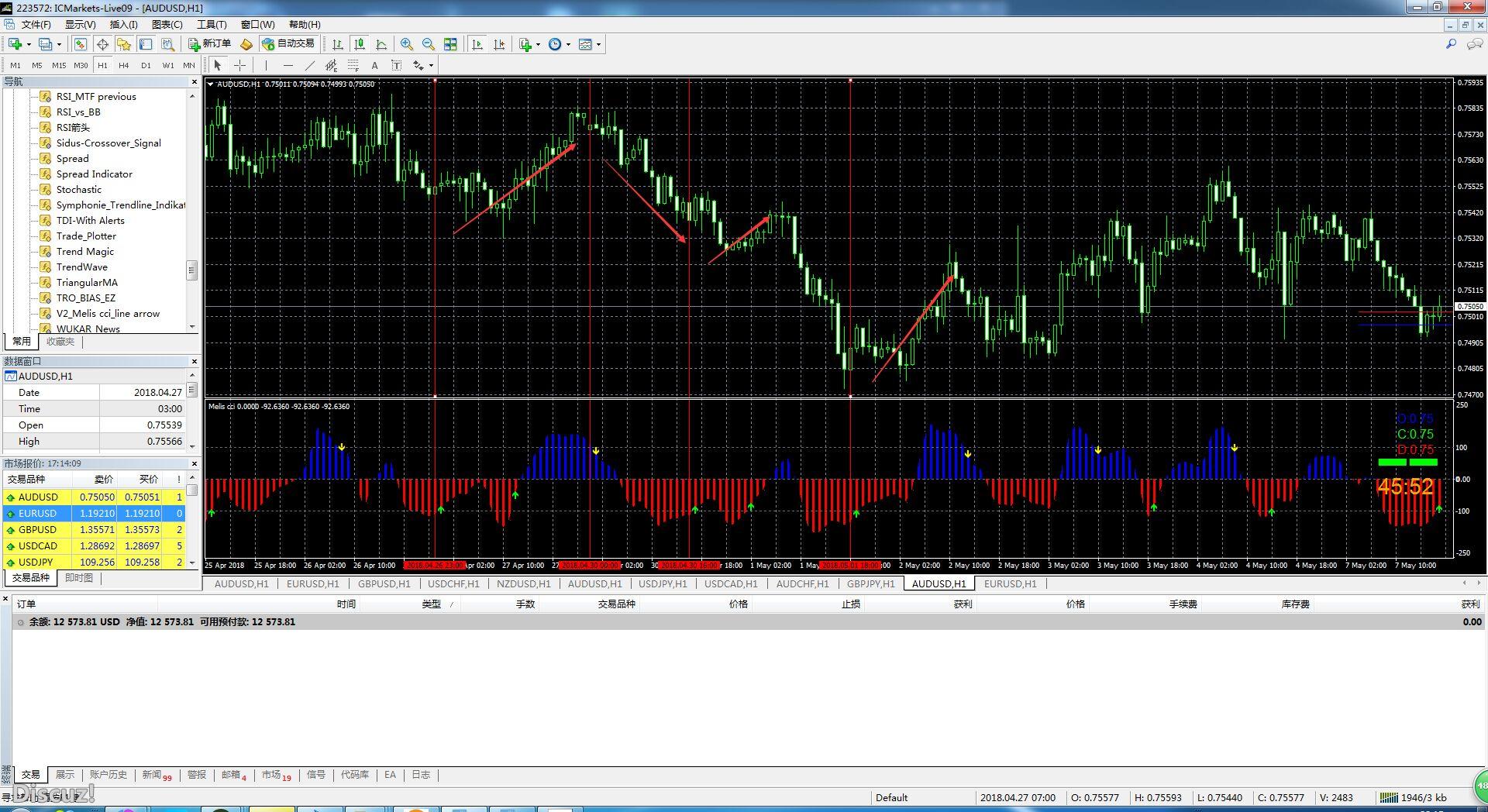Expand the Periods dropdown arrow
The height and width of the screenshot is (812, 1488).
pos(568,44)
